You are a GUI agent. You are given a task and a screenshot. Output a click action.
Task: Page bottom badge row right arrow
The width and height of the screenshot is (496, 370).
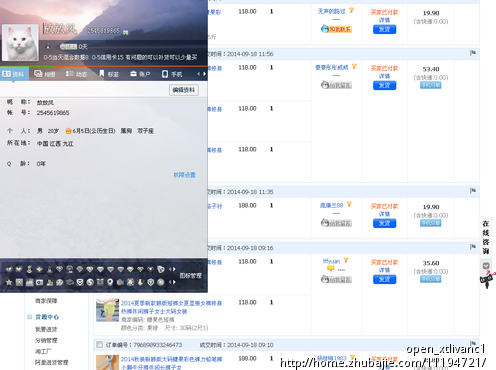pyautogui.click(x=174, y=282)
